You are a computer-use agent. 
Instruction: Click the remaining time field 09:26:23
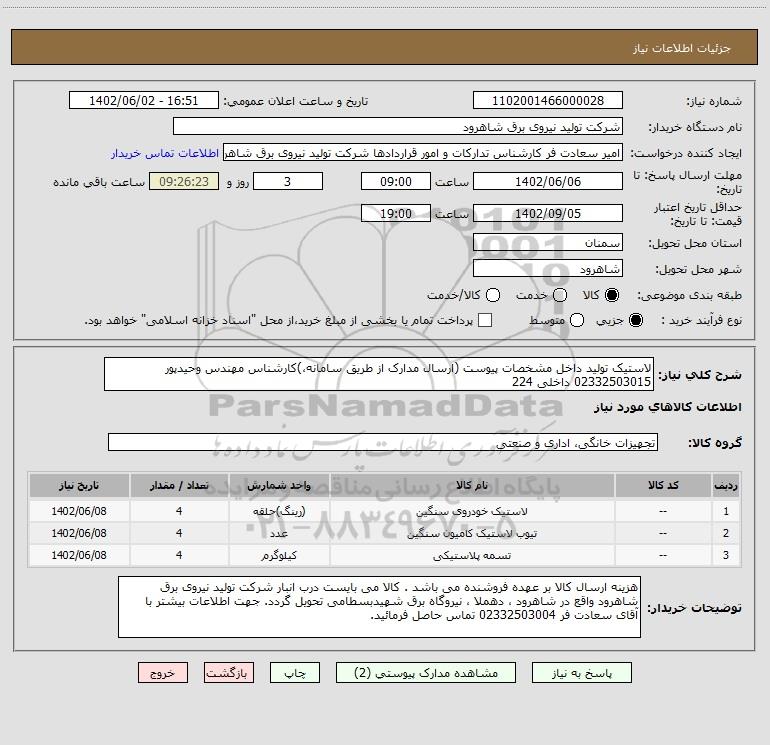(x=184, y=182)
